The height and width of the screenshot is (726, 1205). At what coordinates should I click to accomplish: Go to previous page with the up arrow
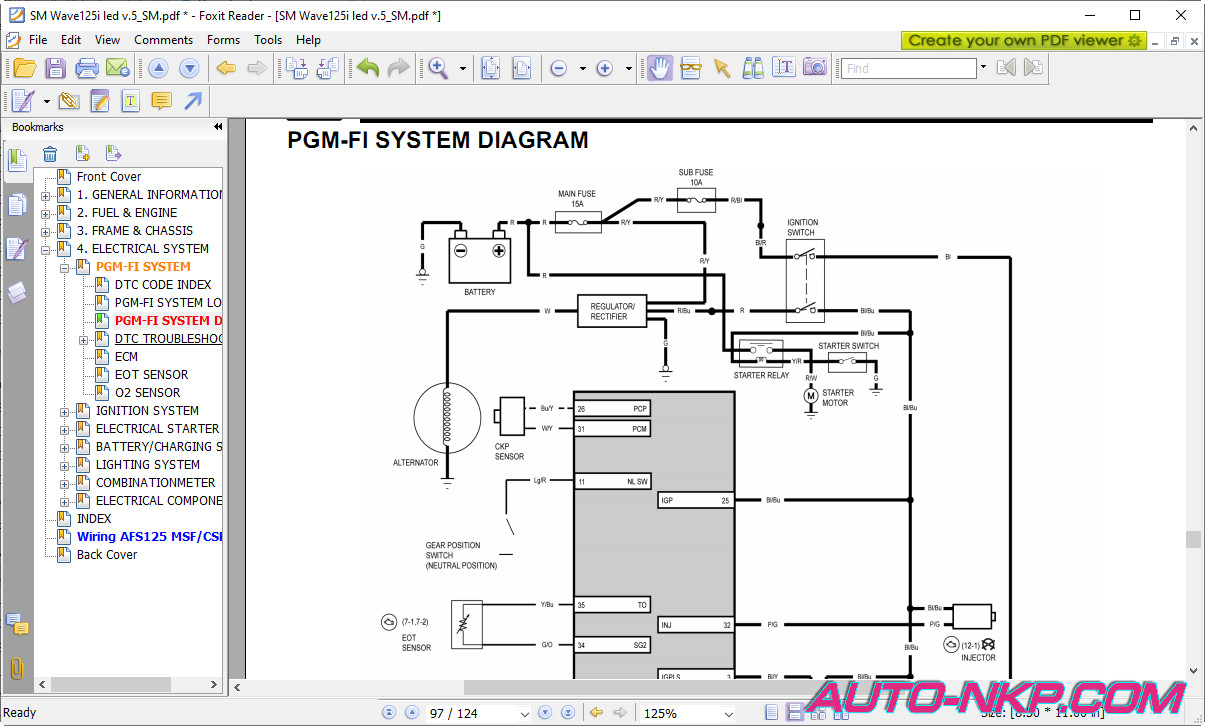(158, 68)
